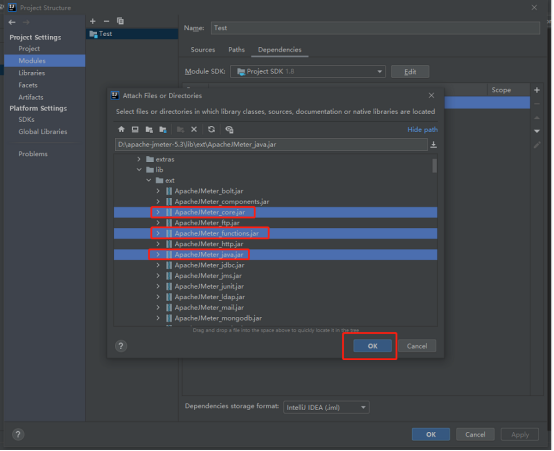554x451 pixels.
Task: Edit dependency pencil icon
Action: [537, 145]
